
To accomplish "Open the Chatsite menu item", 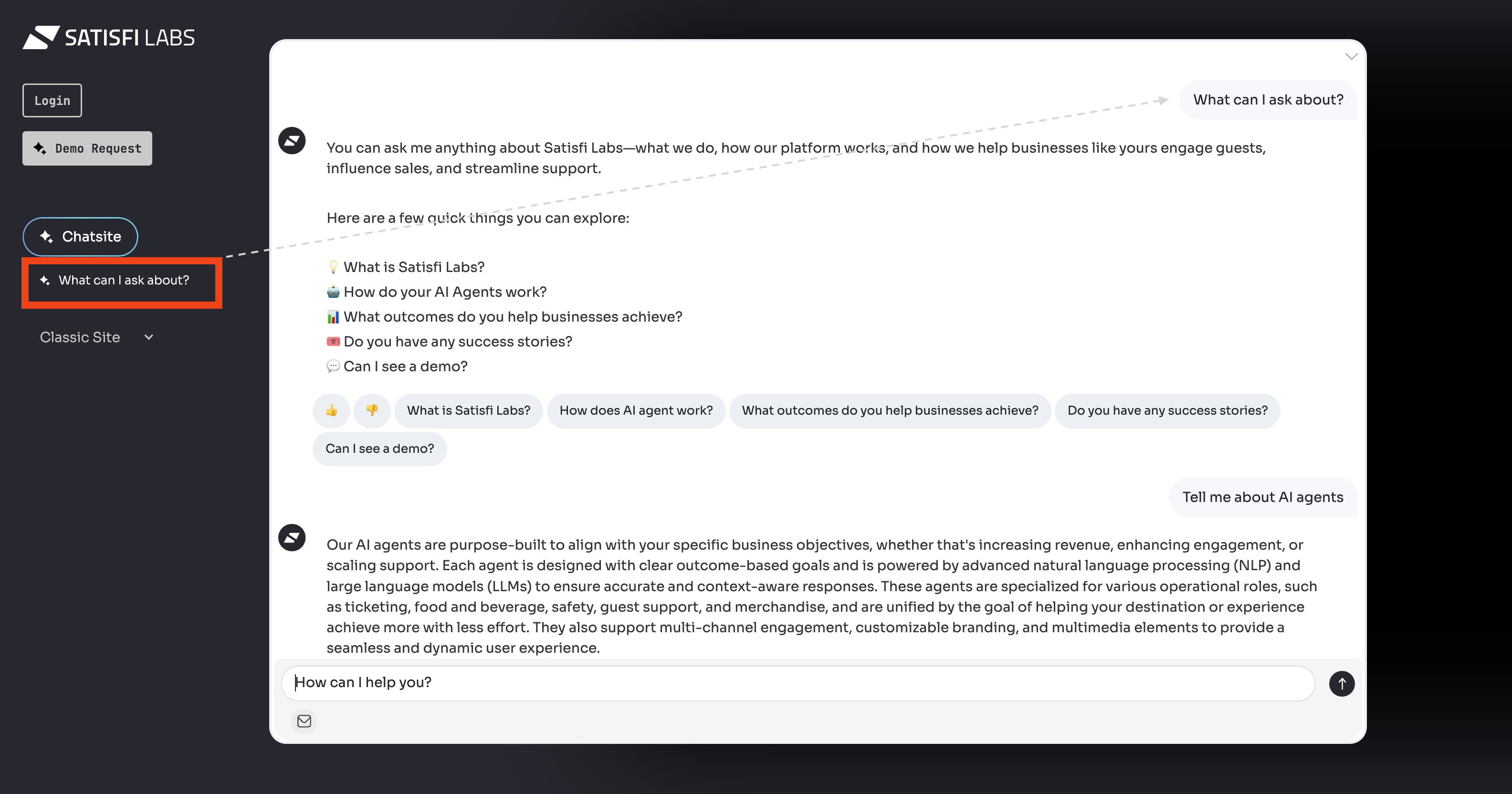I will pyautogui.click(x=80, y=237).
